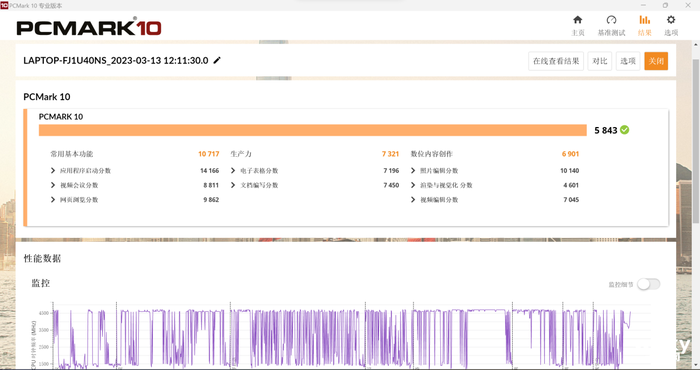Click the 对比 compare button

[600, 61]
